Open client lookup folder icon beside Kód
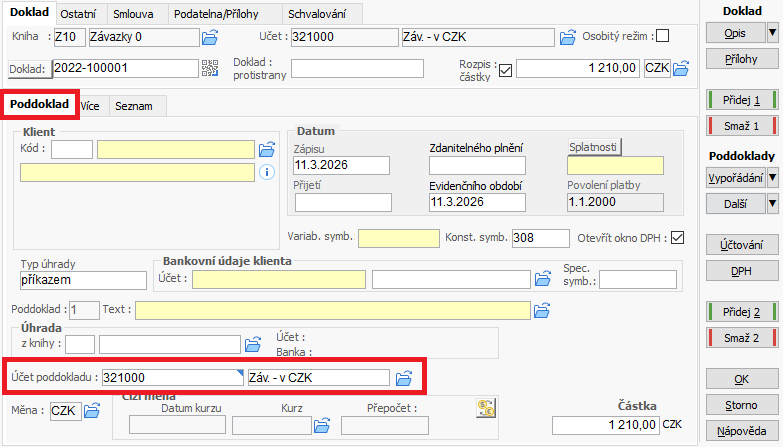Viewport: 783px width, 447px height. pyautogui.click(x=266, y=150)
